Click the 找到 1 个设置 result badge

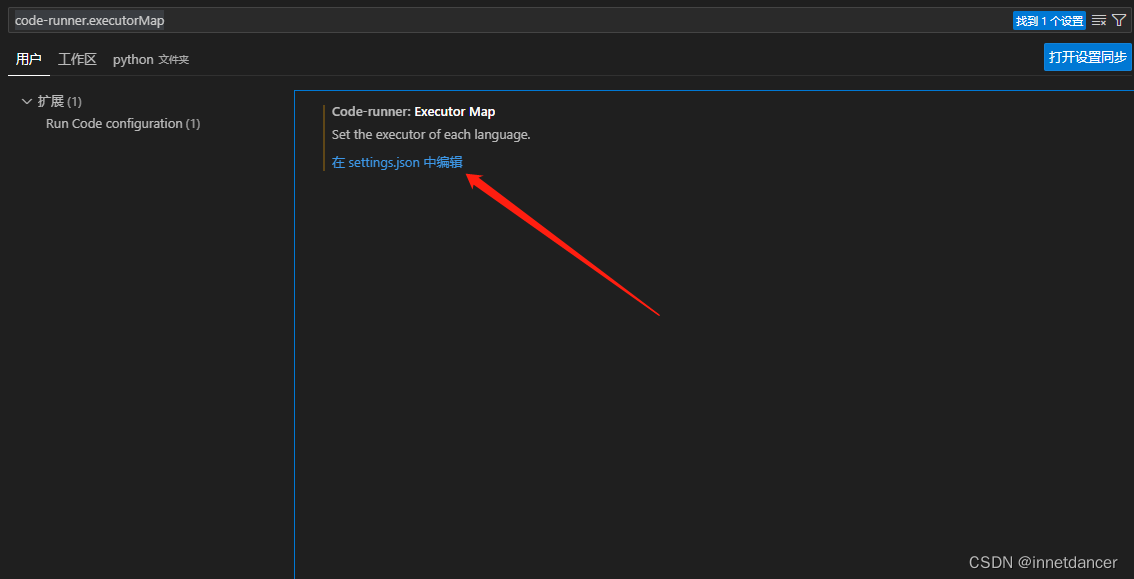click(1049, 21)
